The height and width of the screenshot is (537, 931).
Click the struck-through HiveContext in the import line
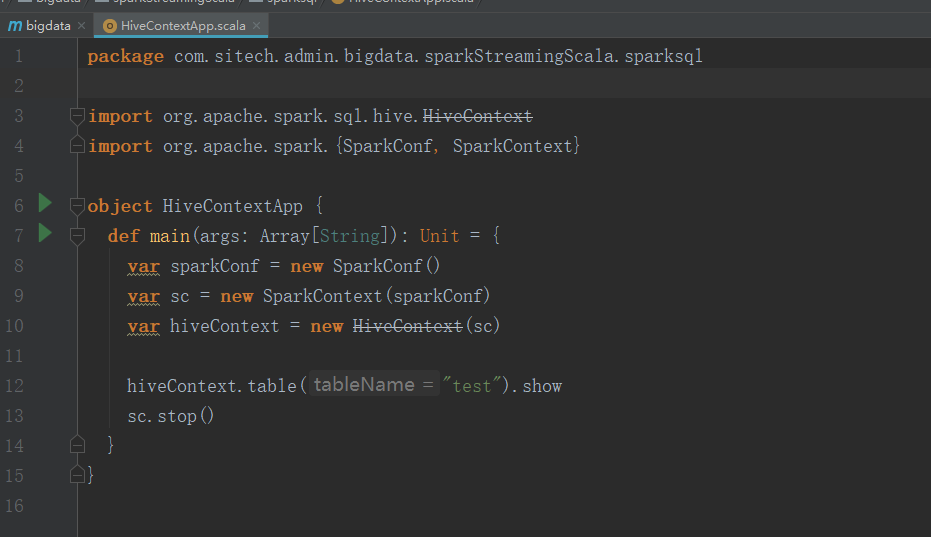tap(477, 116)
